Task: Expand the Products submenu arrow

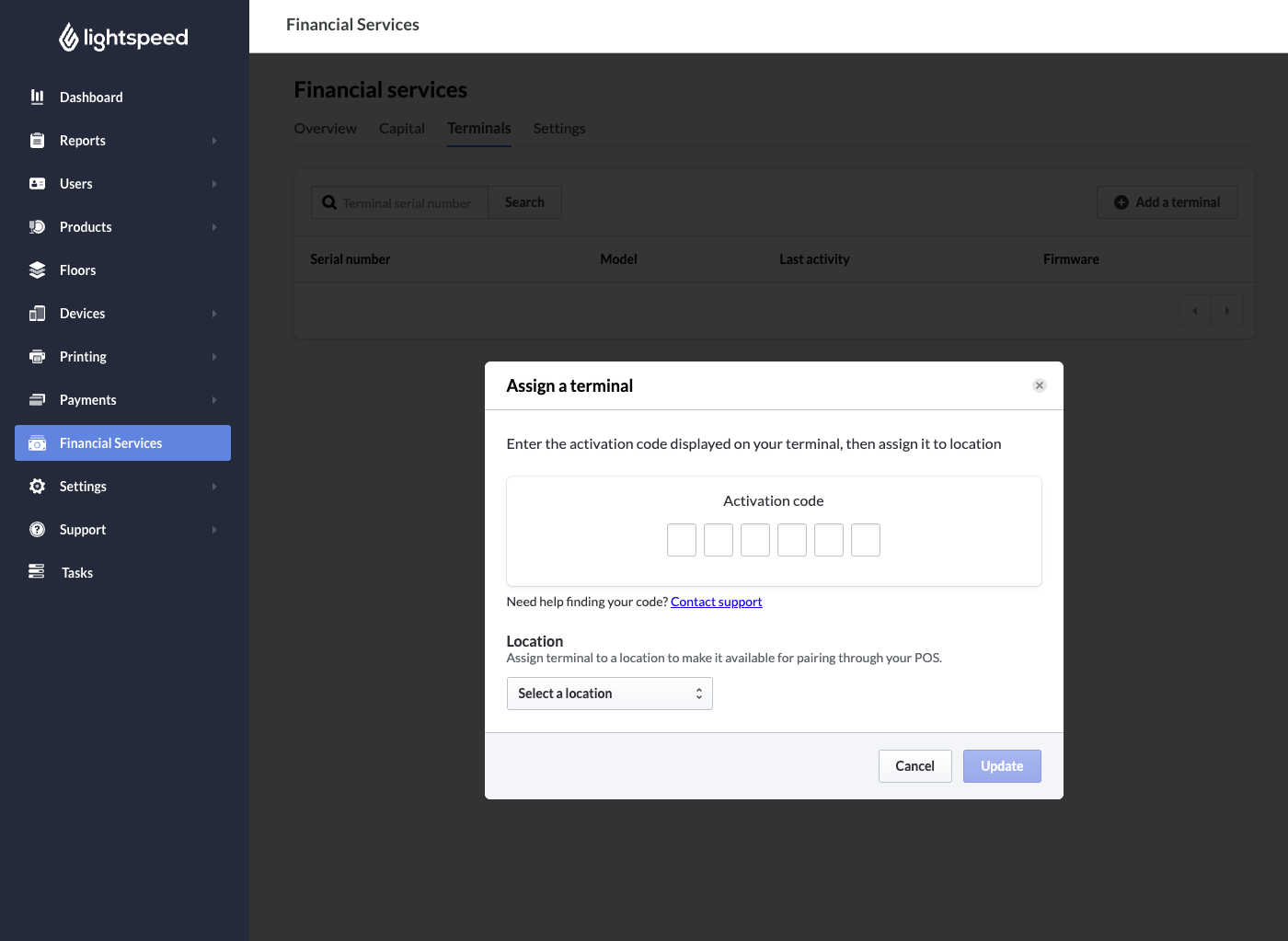Action: [214, 227]
